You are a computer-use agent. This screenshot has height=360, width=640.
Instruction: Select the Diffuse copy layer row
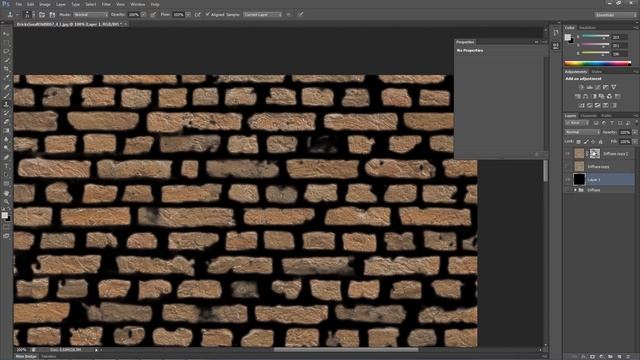[x=600, y=167]
